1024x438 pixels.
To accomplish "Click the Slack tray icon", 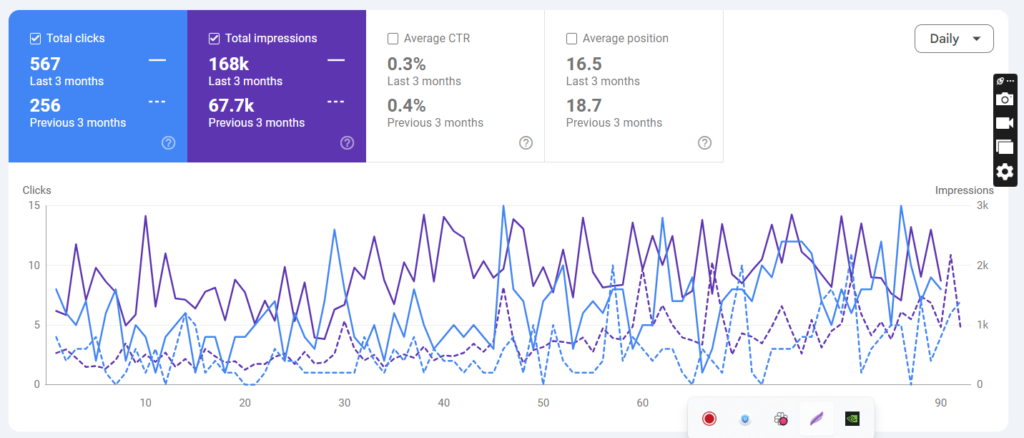I will [x=782, y=419].
